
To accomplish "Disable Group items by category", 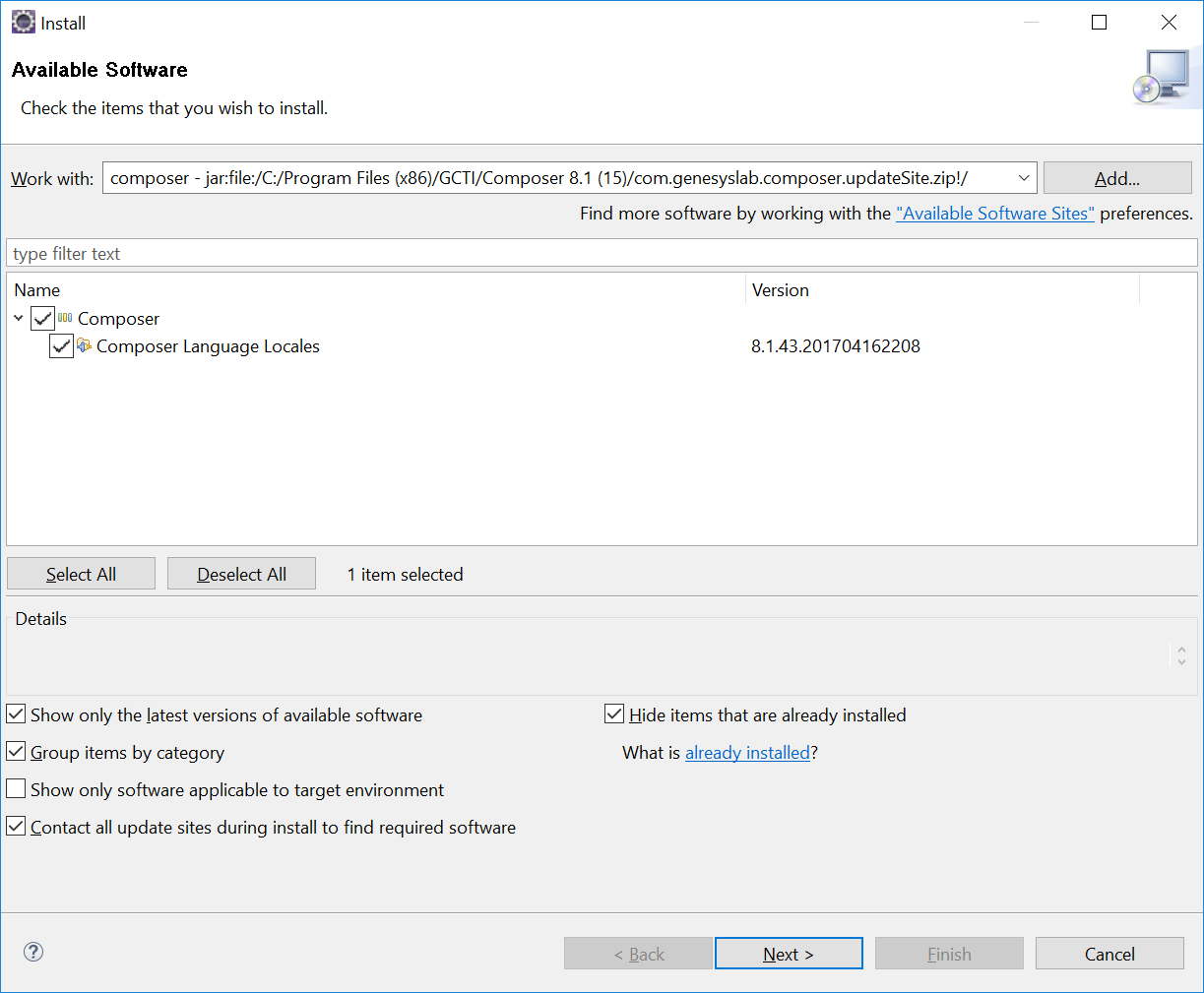I will [17, 752].
